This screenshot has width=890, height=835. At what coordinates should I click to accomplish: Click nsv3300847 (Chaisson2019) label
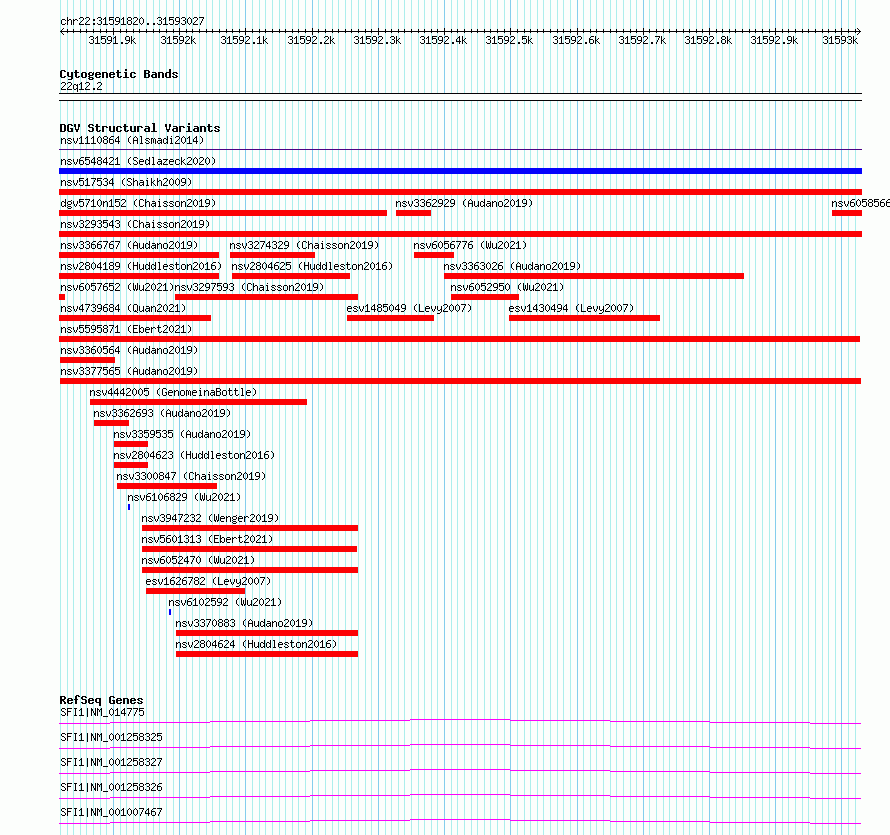[x=191, y=476]
